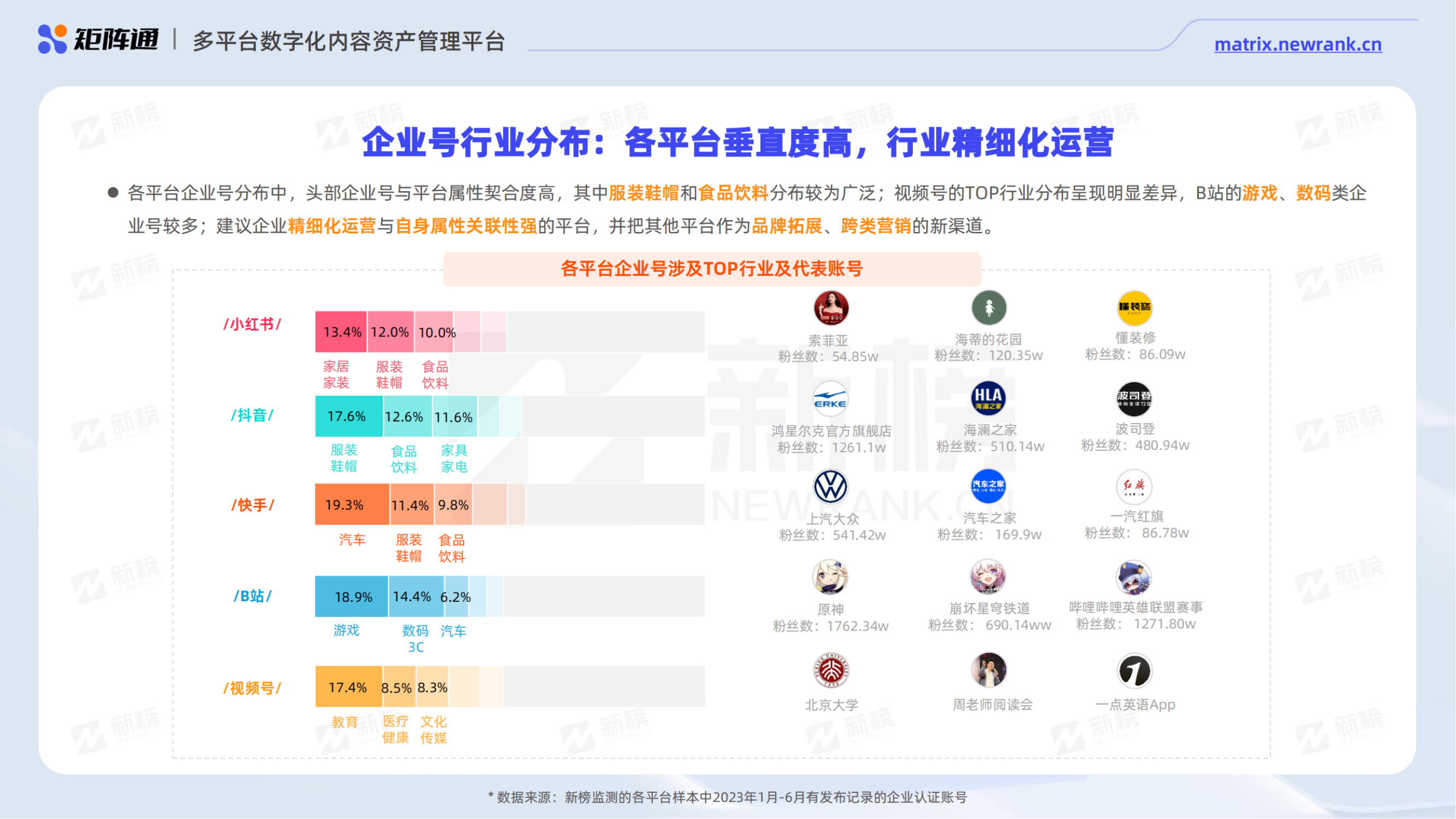Click the 抖音 12.6% bar segment

(x=407, y=417)
